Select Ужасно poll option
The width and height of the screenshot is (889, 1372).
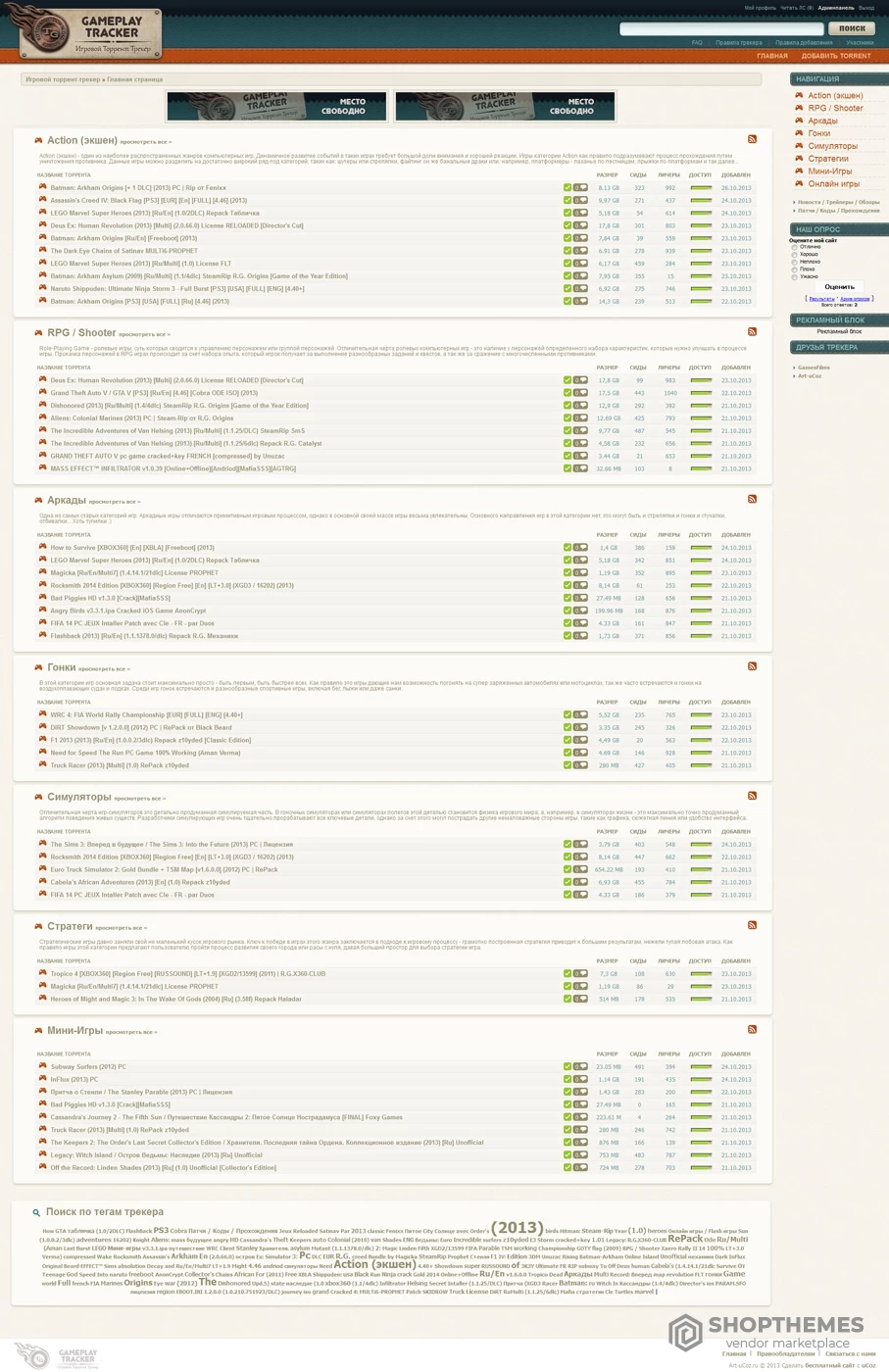click(x=795, y=276)
